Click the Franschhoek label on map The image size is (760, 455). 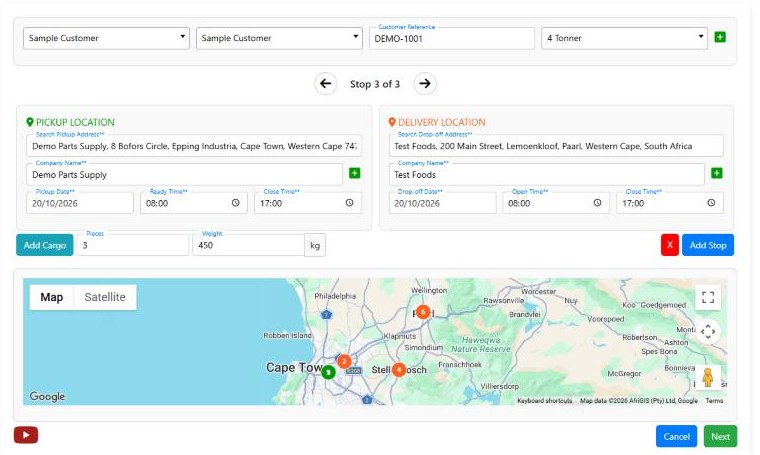tap(459, 364)
